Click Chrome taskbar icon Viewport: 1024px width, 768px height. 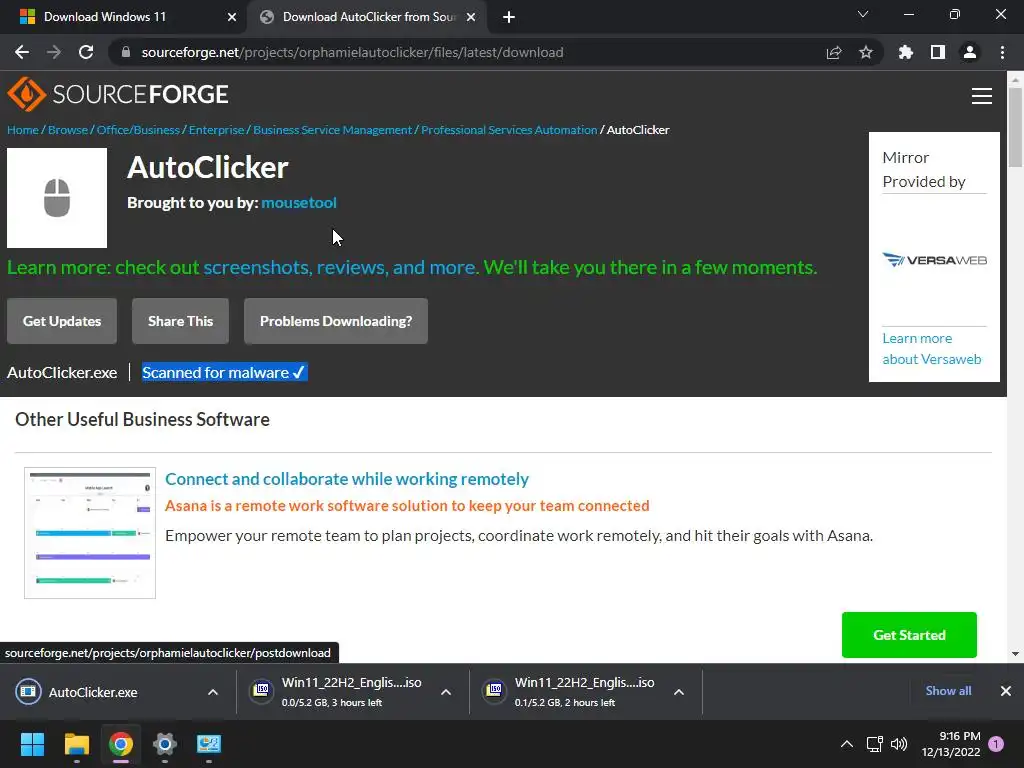coord(121,744)
